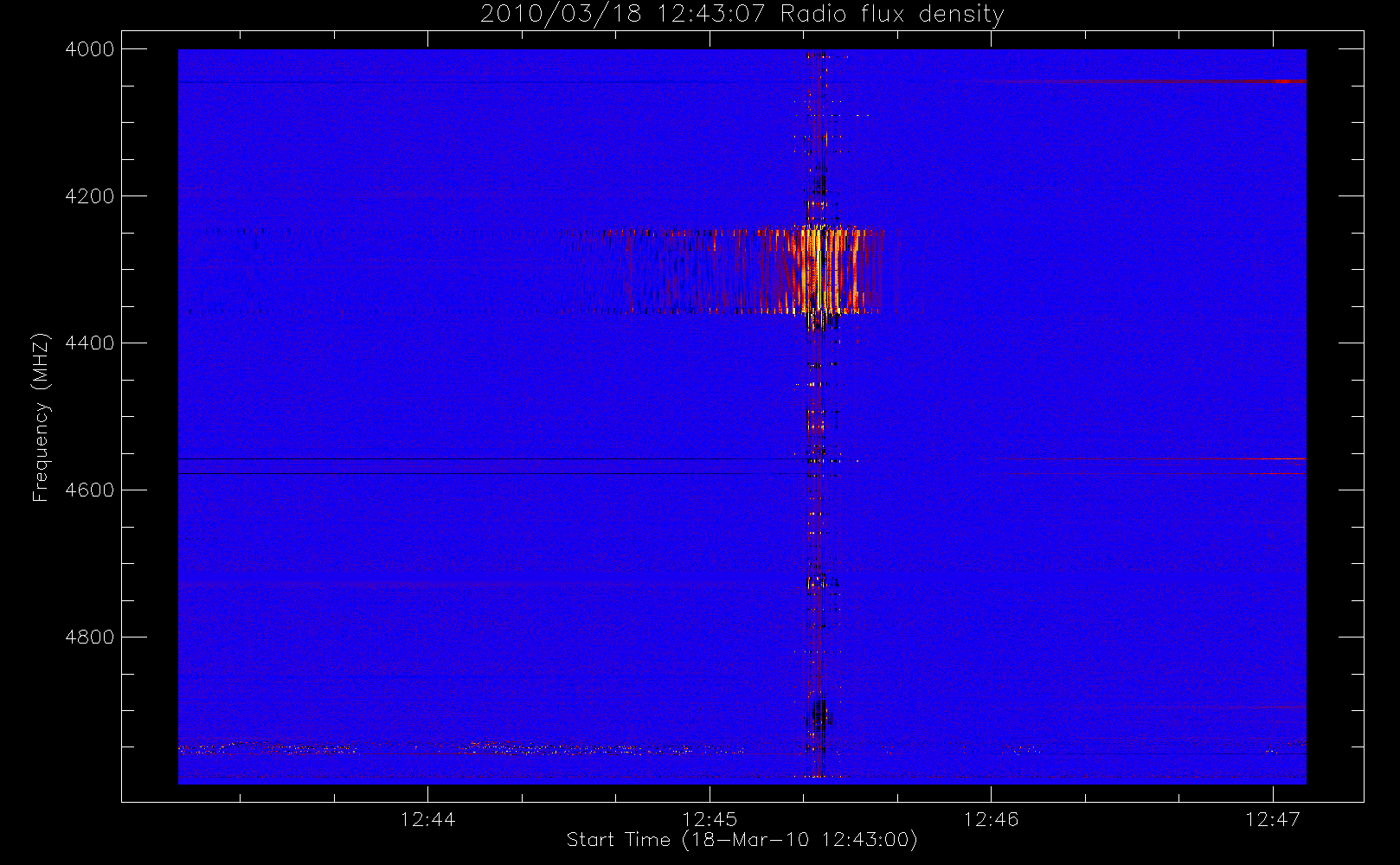Click the 12:45 time axis label
This screenshot has width=1400, height=865.
(710, 819)
